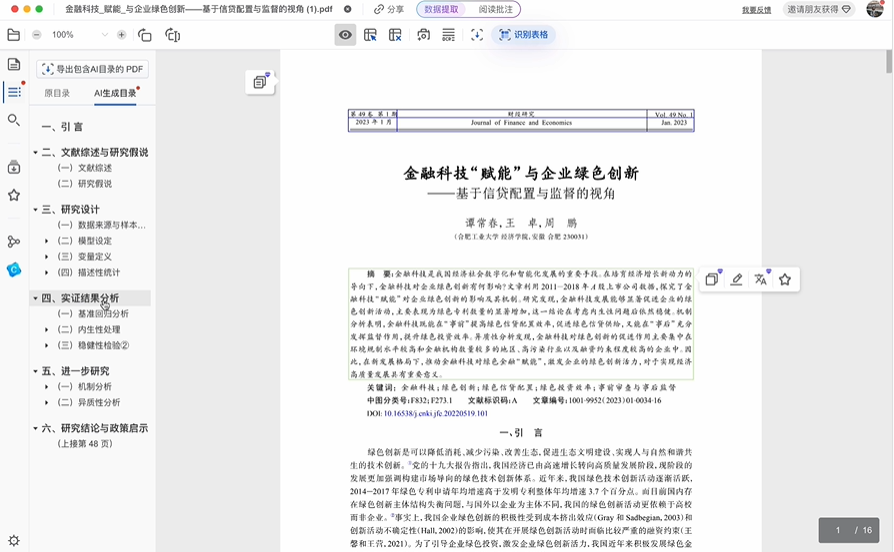Switch to 原目录 tab

click(x=57, y=93)
